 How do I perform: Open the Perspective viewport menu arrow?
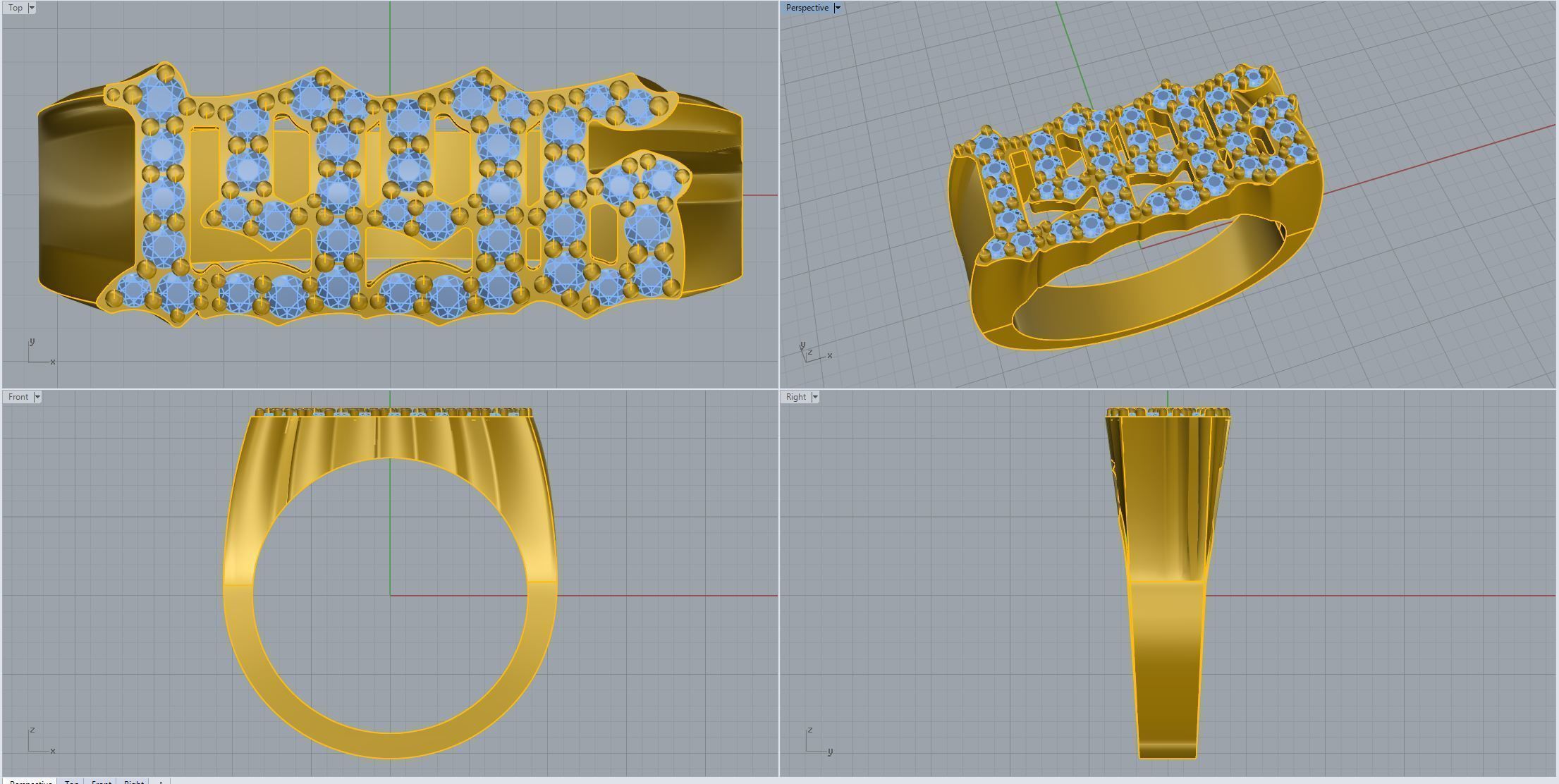tap(838, 8)
